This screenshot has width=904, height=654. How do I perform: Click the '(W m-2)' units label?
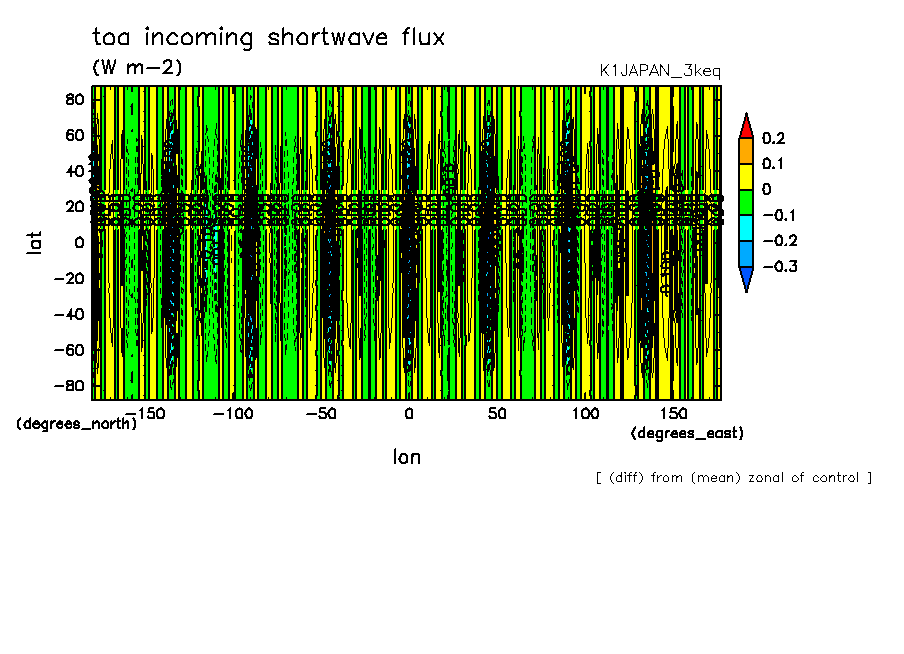tap(137, 68)
